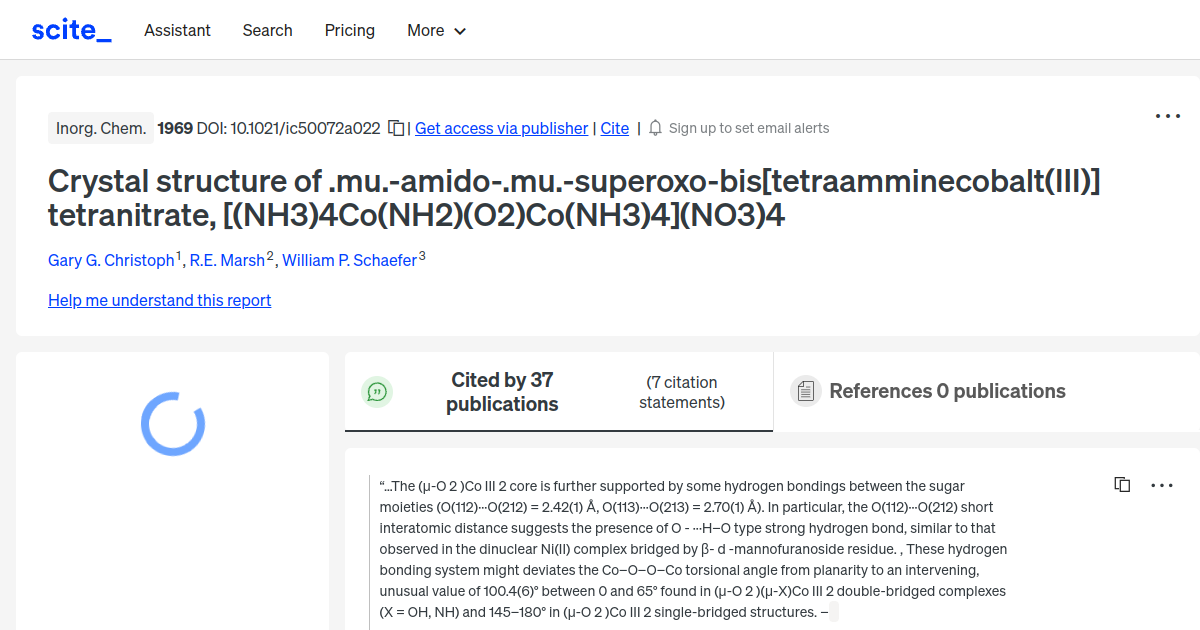This screenshot has width=1200, height=630.
Task: Open the three-dot menu beside the paper title
Action: pyautogui.click(x=1168, y=116)
